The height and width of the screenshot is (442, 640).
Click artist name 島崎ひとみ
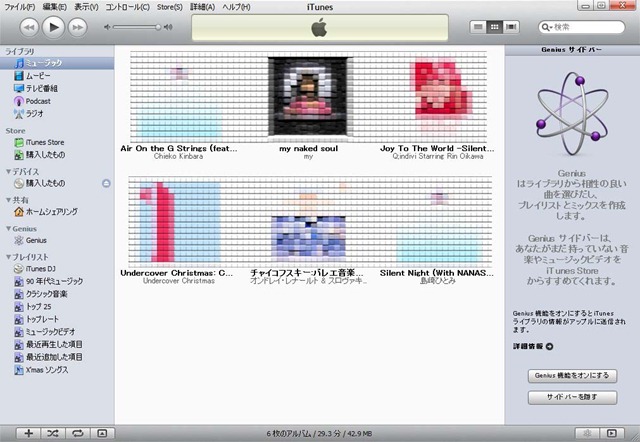pyautogui.click(x=438, y=281)
